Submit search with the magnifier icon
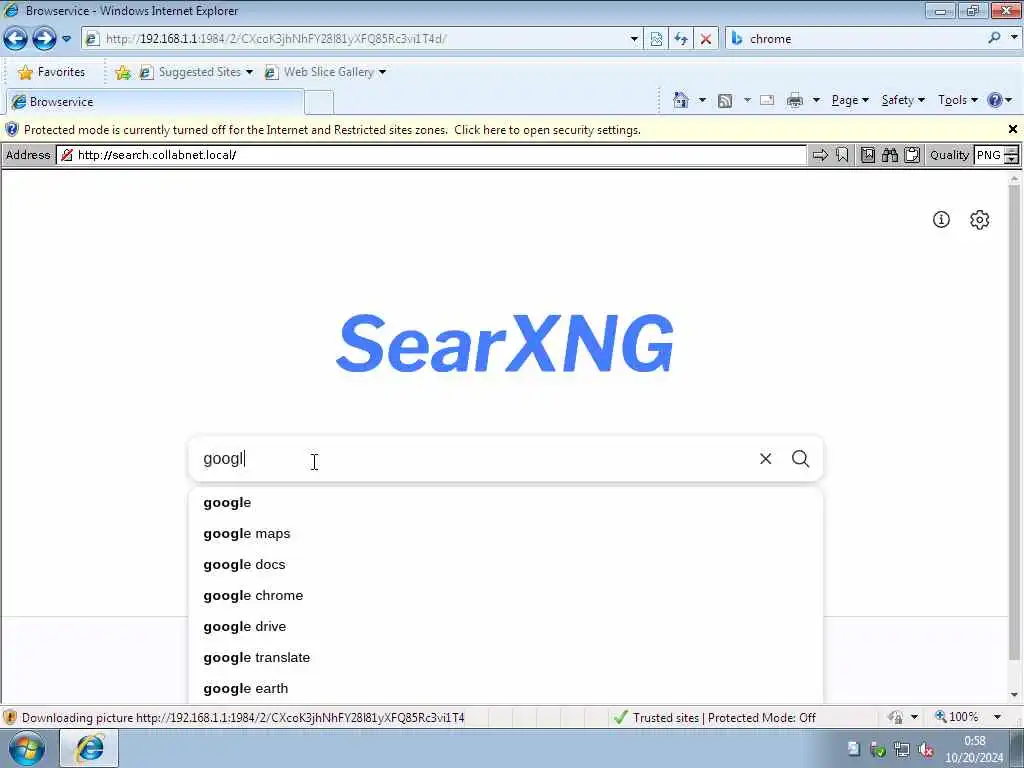 [x=801, y=458]
